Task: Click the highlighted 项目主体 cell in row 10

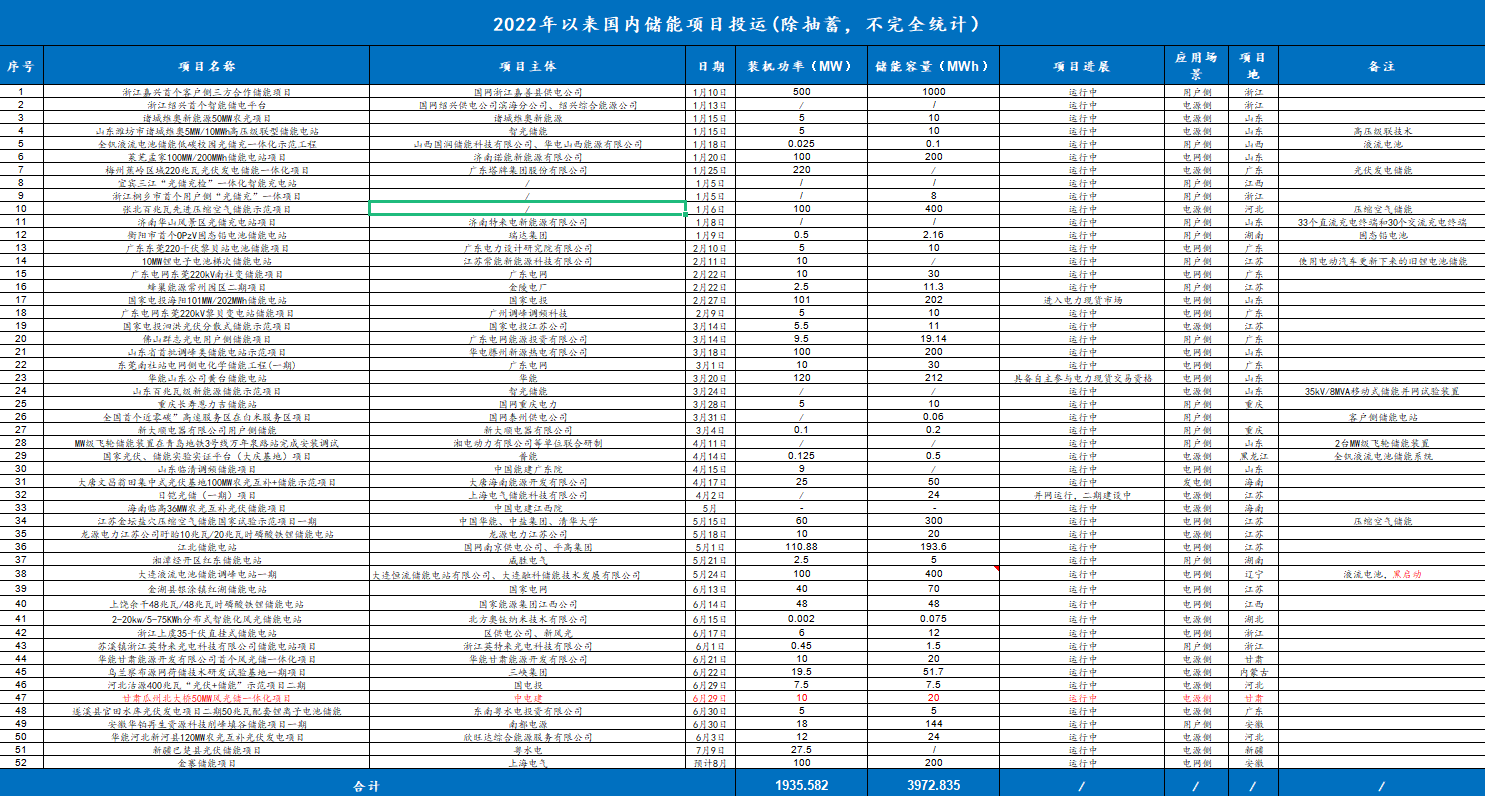Action: pyautogui.click(x=528, y=209)
